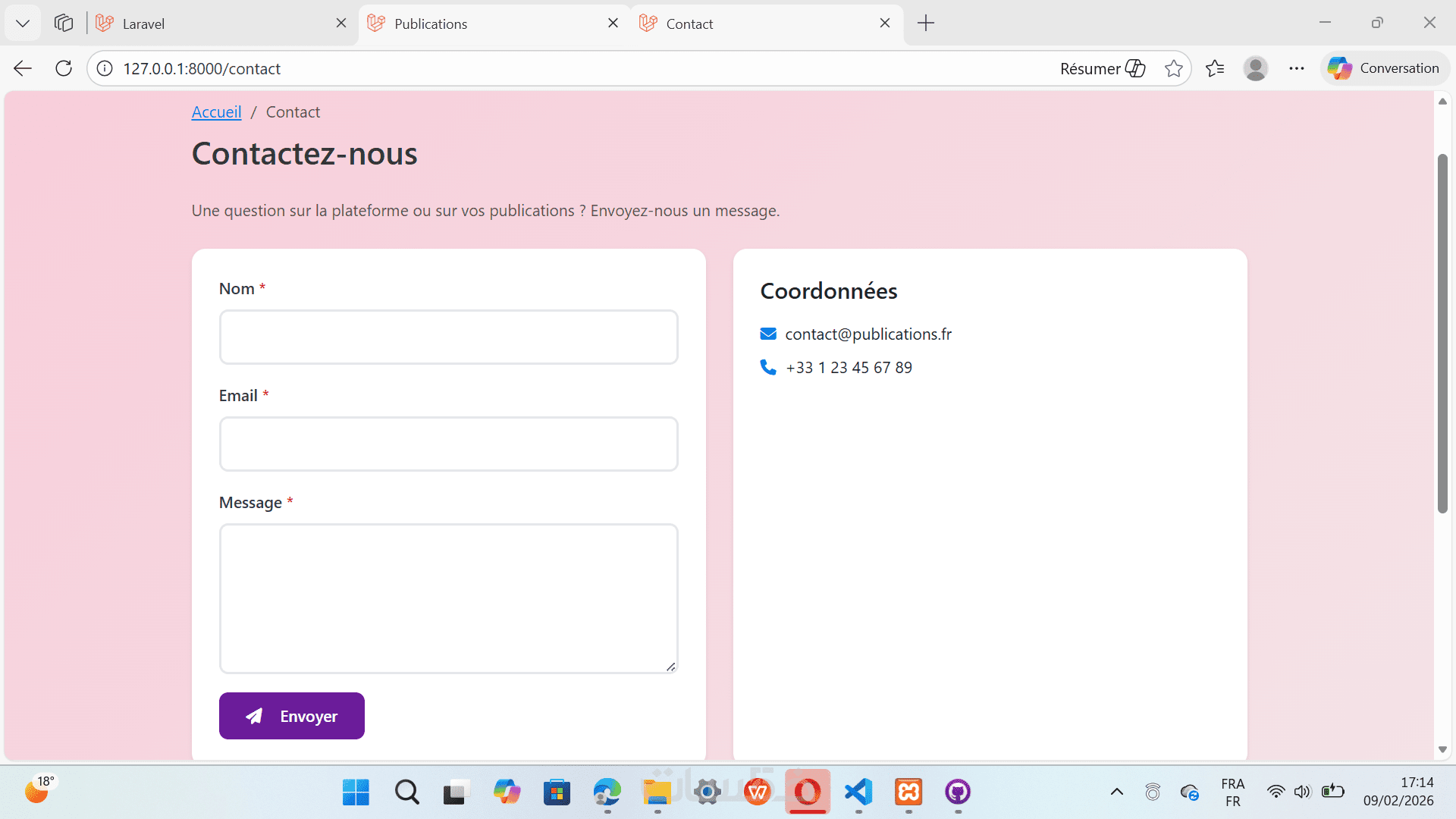The image size is (1456, 819).
Task: Click the browser back arrow
Action: [x=23, y=68]
